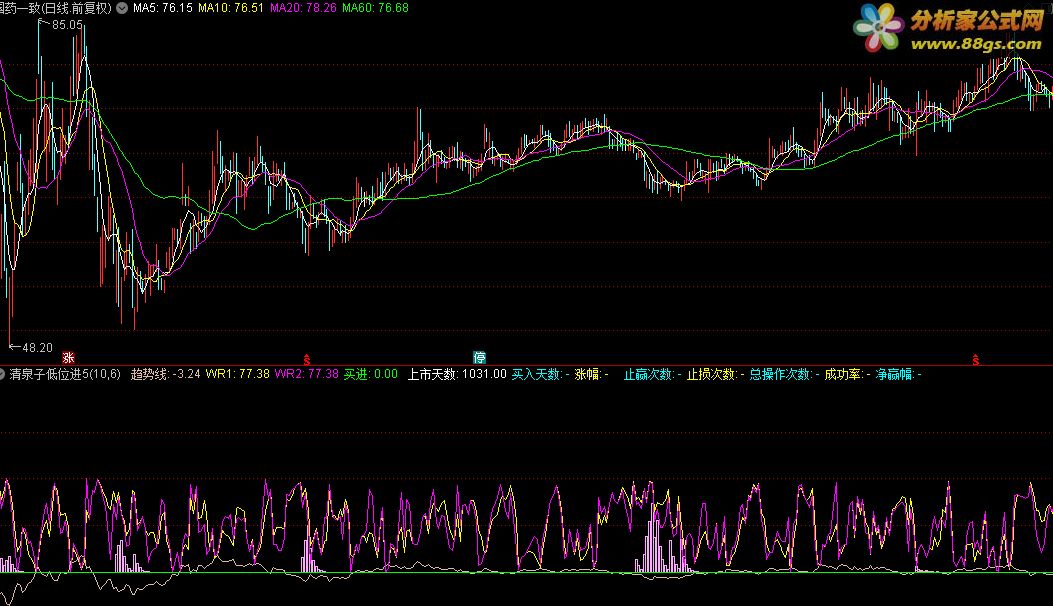Click the red S marker below the 2014 low area
Screen dimensions: 1053x606
(307, 360)
